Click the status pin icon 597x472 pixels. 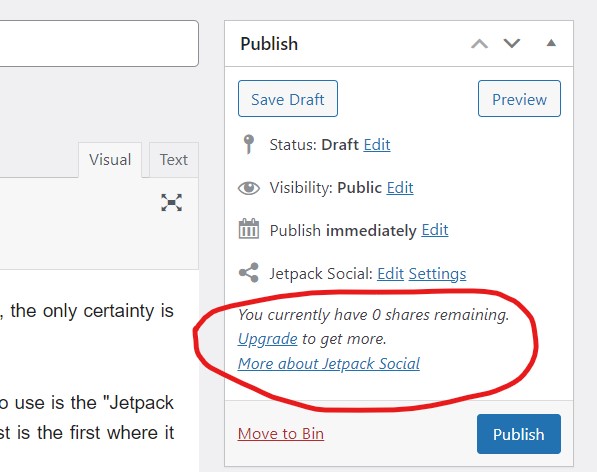[x=249, y=144]
